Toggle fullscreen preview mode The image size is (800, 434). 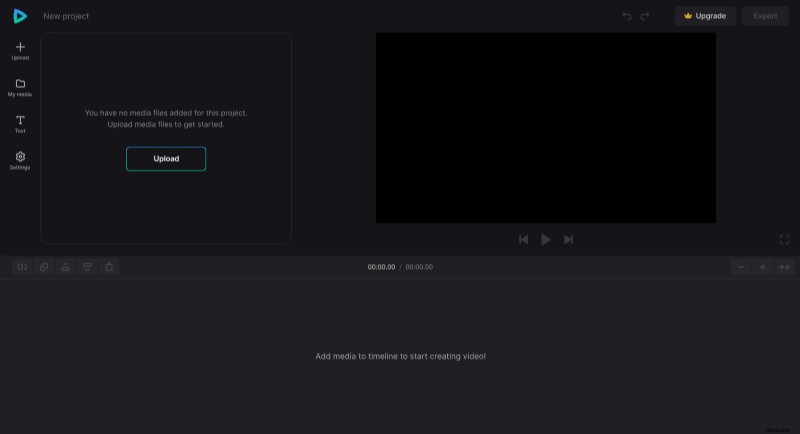[784, 240]
